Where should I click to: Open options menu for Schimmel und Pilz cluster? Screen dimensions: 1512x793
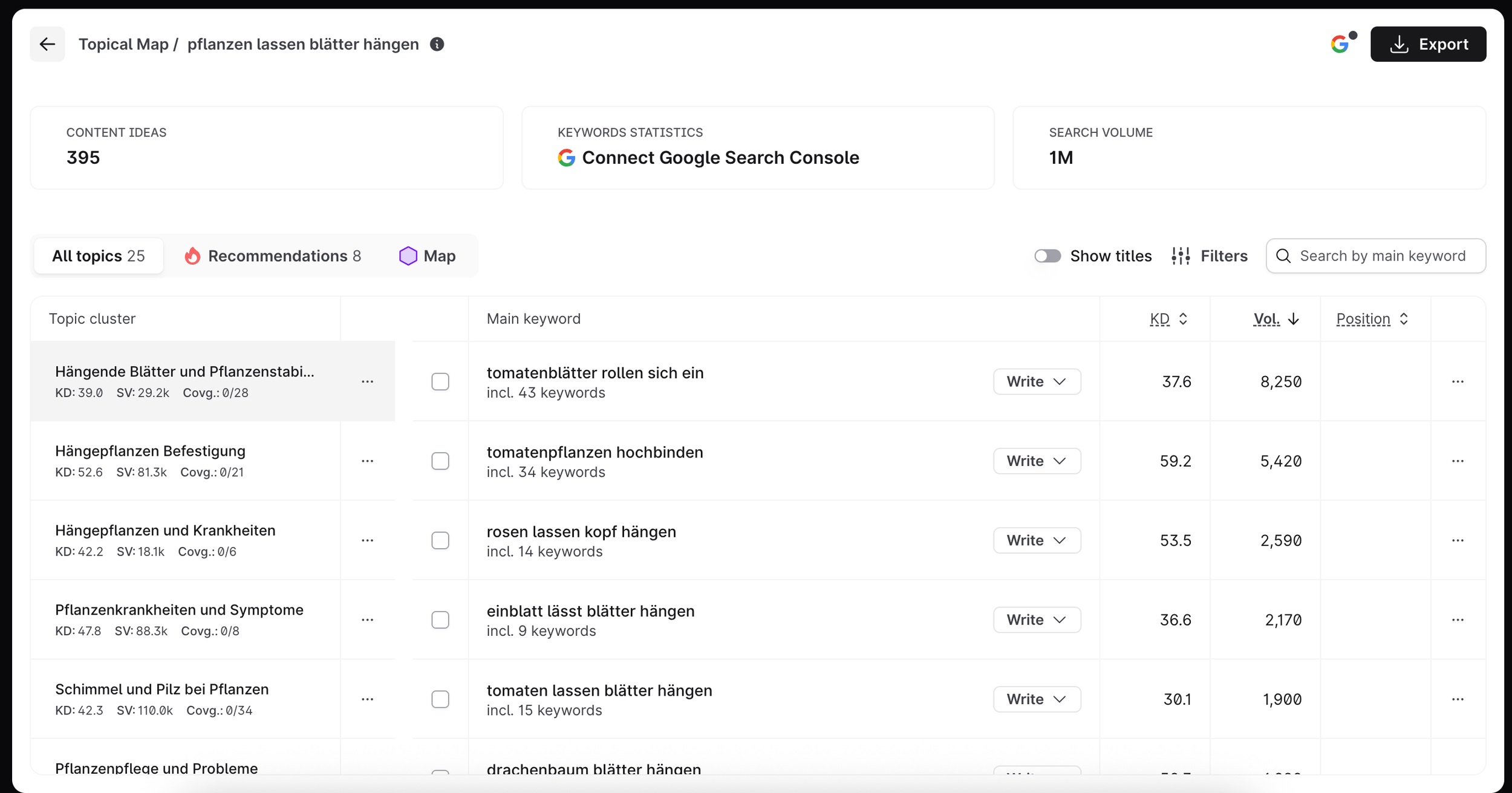coord(367,699)
